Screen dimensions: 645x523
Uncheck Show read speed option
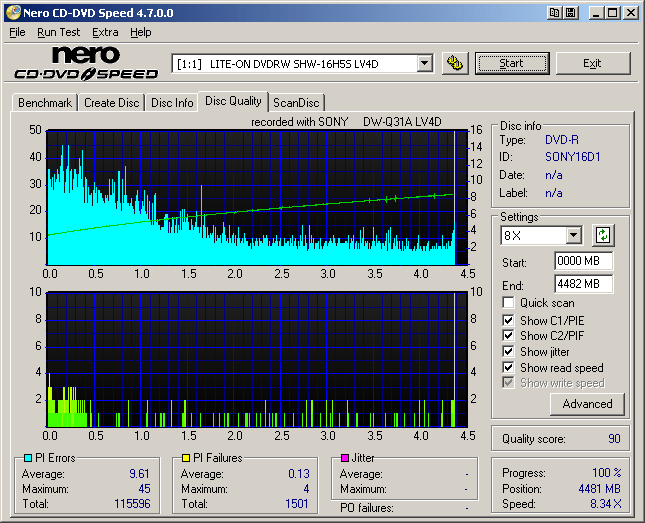(508, 367)
